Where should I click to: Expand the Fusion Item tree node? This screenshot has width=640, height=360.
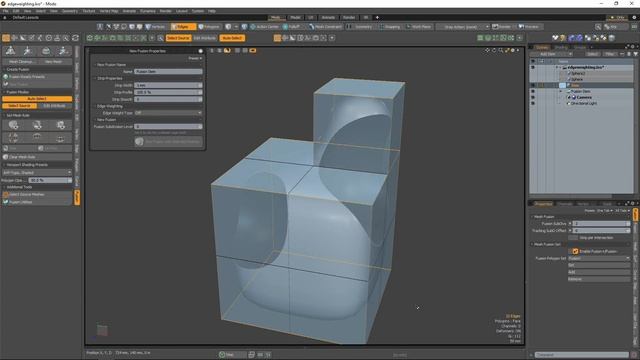[x=561, y=91]
